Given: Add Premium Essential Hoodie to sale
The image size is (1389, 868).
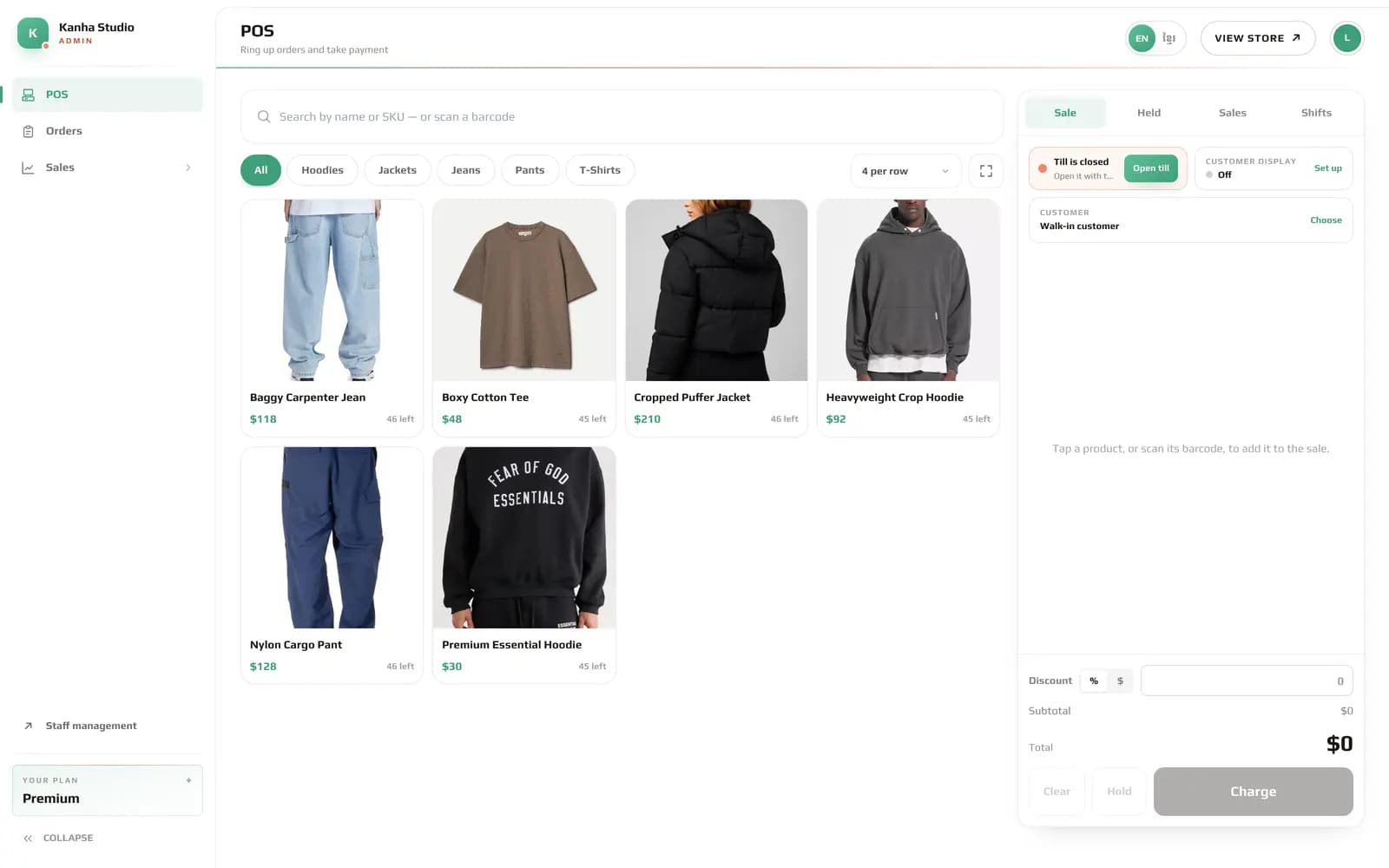Looking at the screenshot, I should coord(524,565).
